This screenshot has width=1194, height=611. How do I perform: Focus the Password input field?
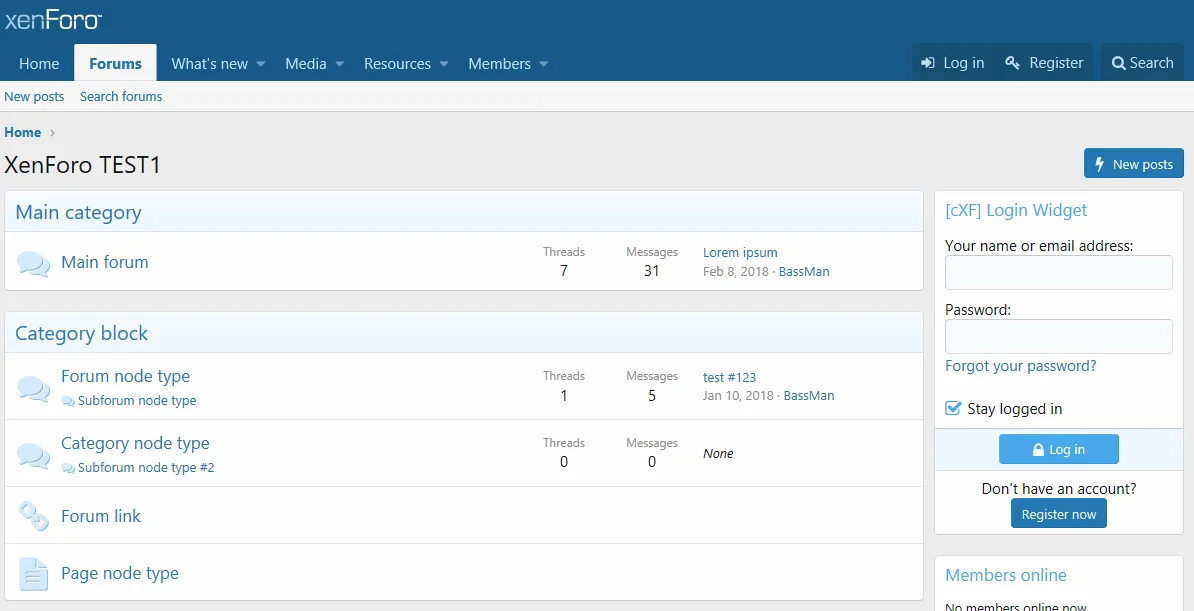coord(1058,337)
